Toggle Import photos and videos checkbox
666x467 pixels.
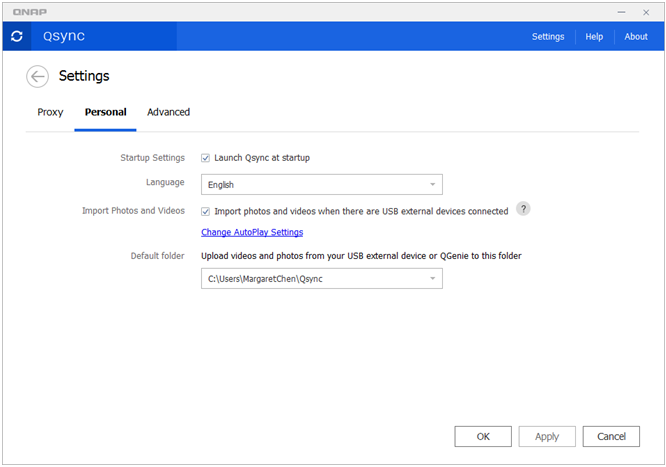pyautogui.click(x=206, y=212)
